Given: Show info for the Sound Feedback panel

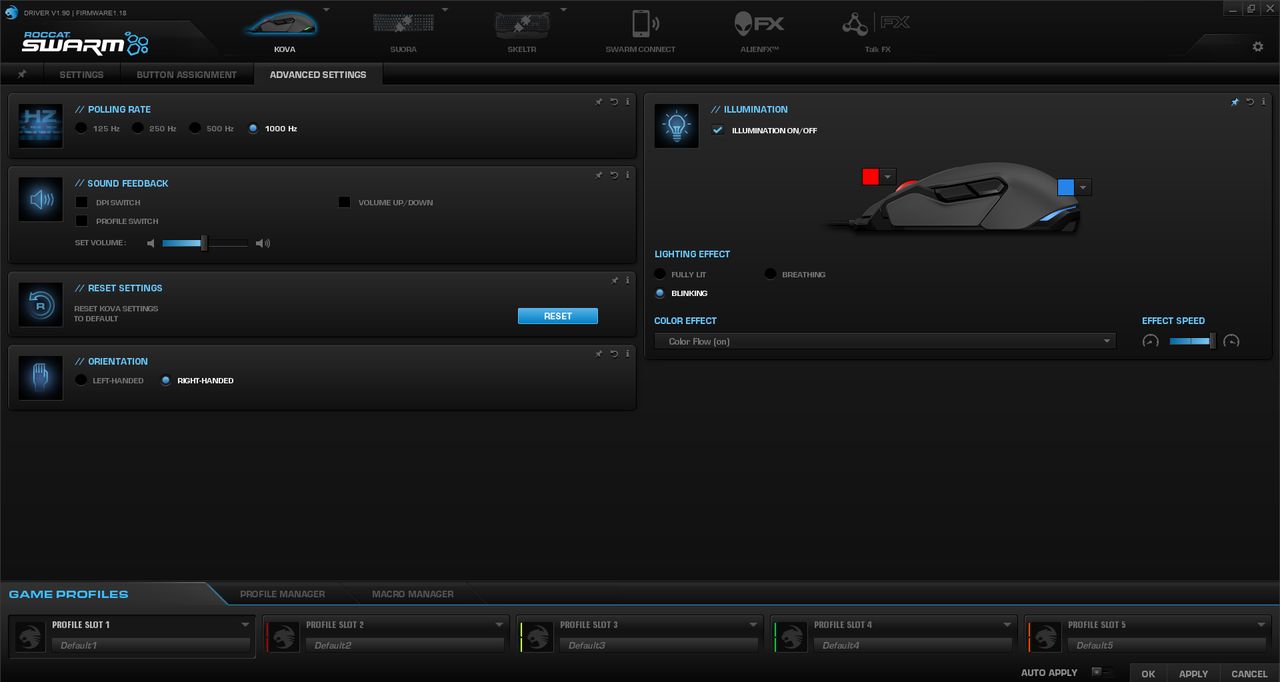Looking at the screenshot, I should click(x=628, y=175).
